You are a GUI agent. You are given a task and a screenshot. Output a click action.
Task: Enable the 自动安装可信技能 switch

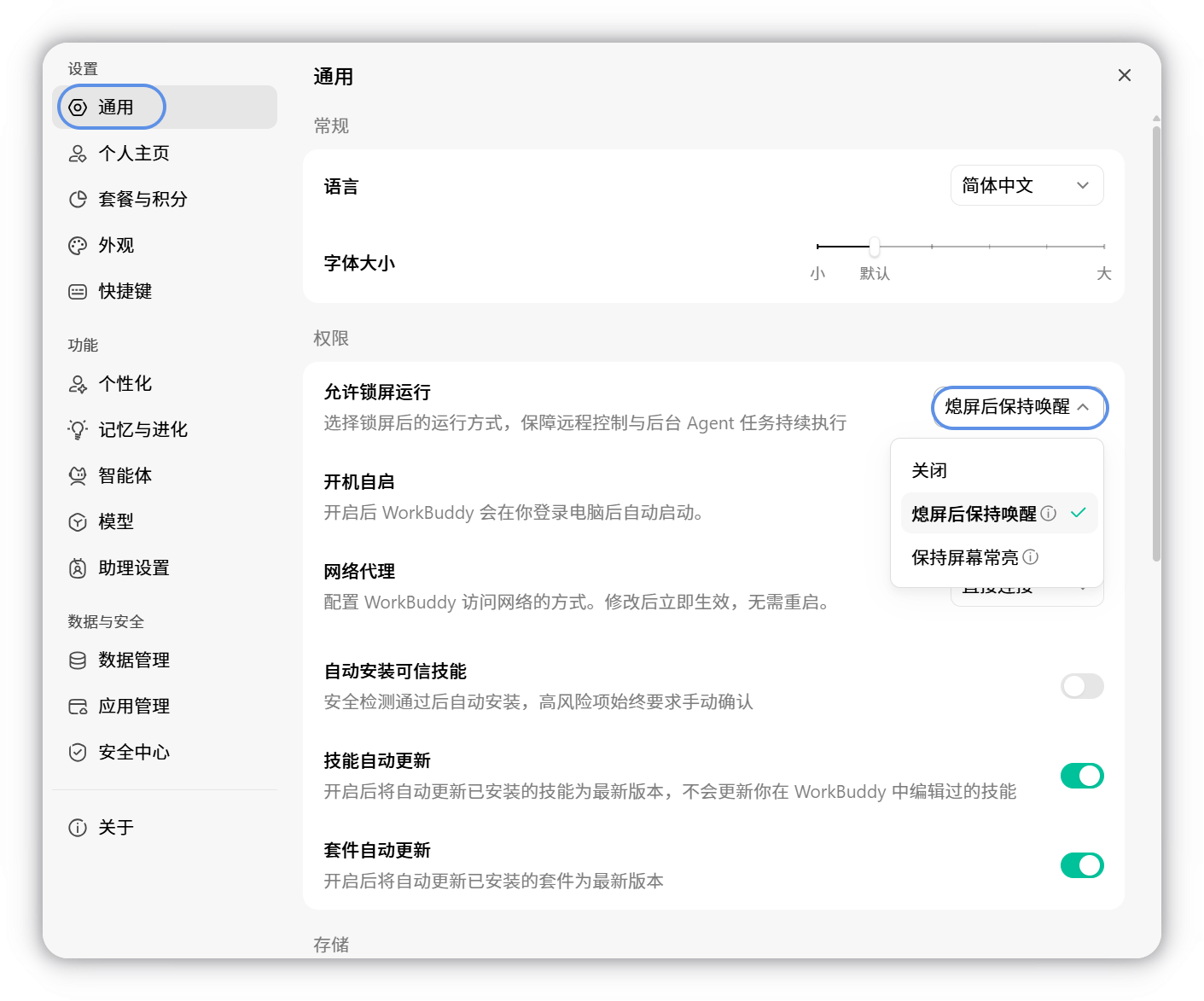point(1082,686)
